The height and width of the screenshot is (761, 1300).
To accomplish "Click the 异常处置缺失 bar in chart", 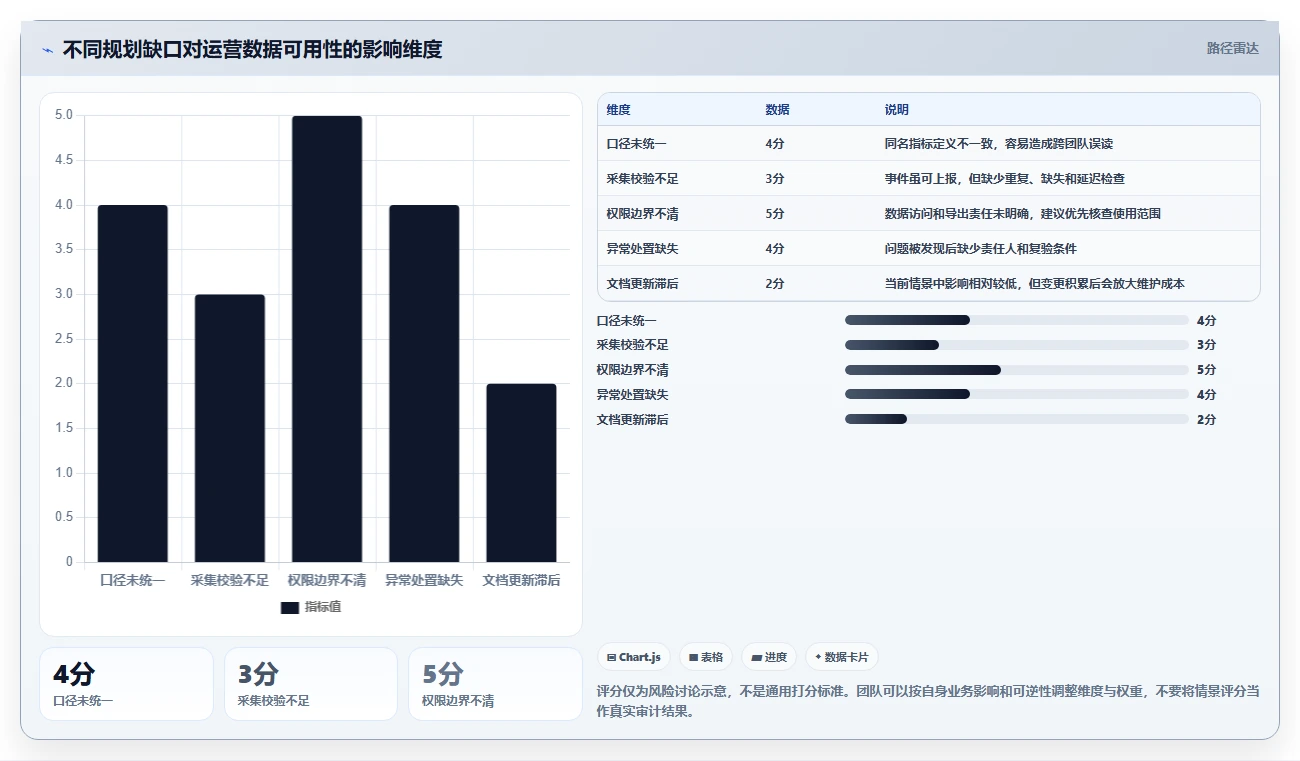I will [424, 383].
